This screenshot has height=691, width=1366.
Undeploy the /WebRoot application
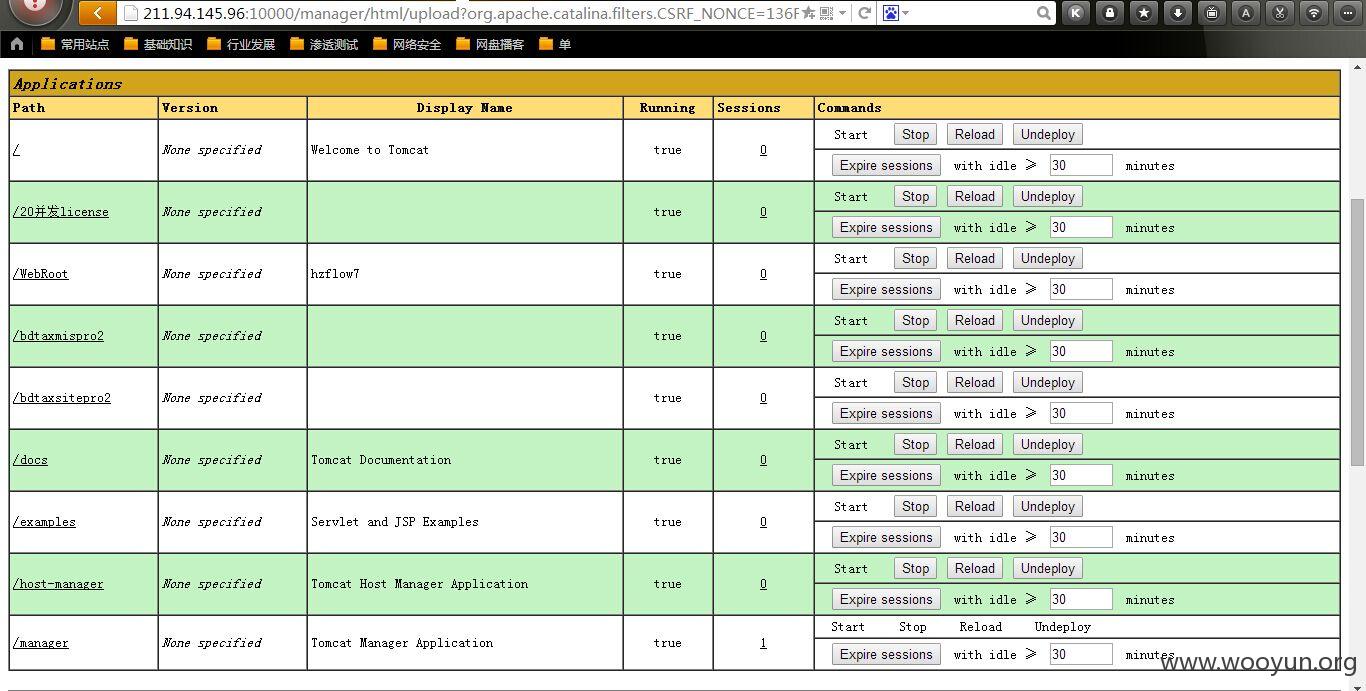pyautogui.click(x=1048, y=259)
